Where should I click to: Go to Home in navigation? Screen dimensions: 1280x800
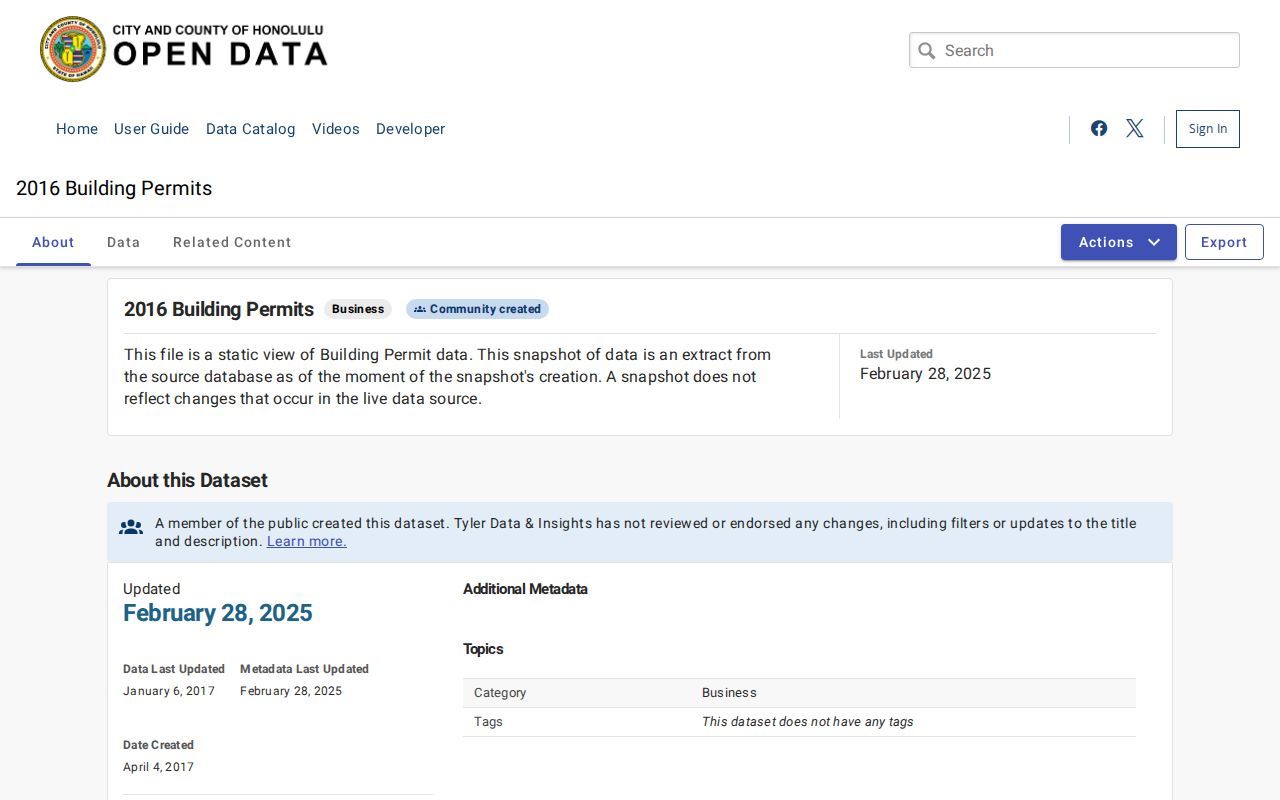77,129
